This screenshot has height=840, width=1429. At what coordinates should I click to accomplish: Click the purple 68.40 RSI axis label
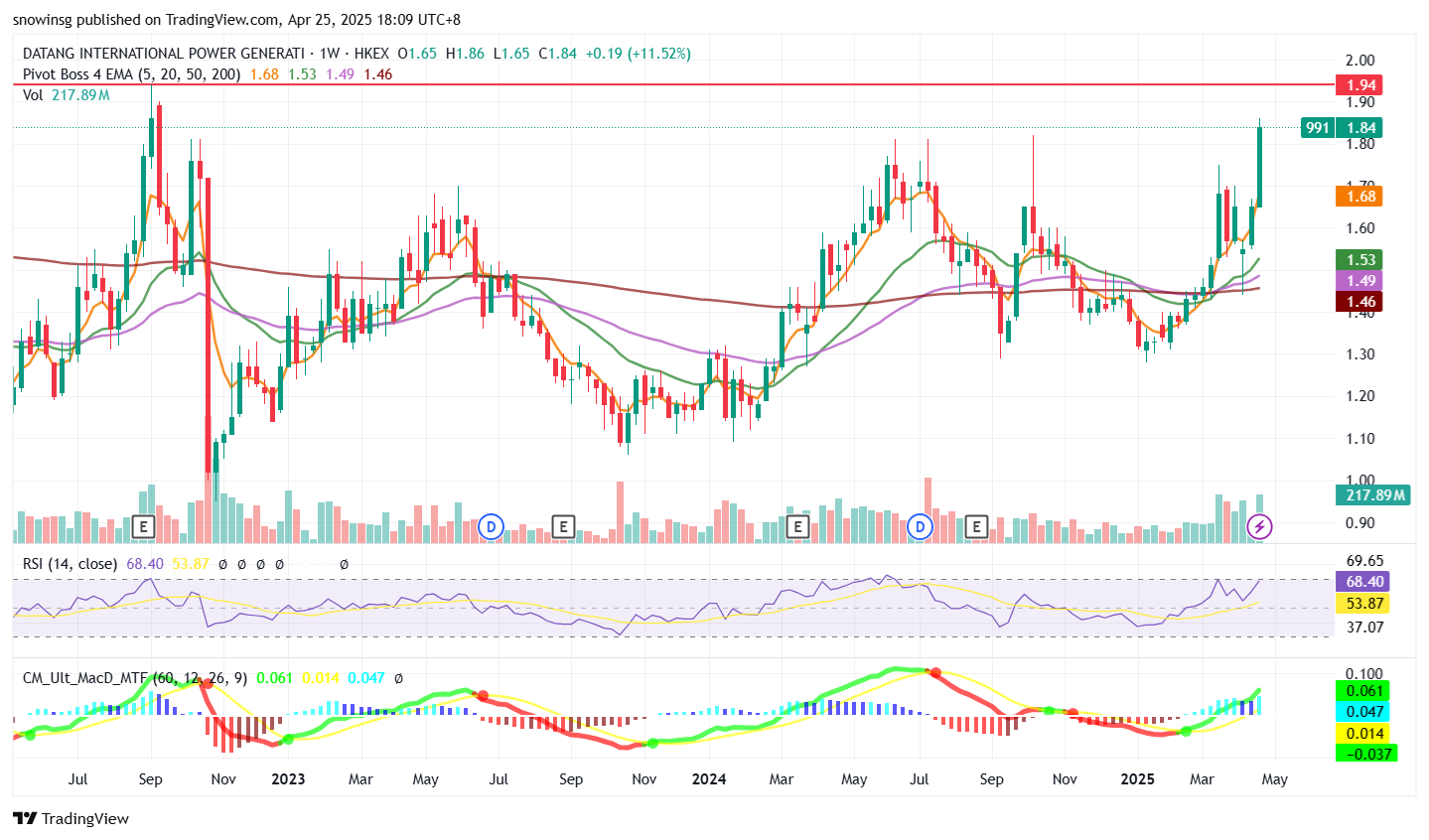[1362, 582]
